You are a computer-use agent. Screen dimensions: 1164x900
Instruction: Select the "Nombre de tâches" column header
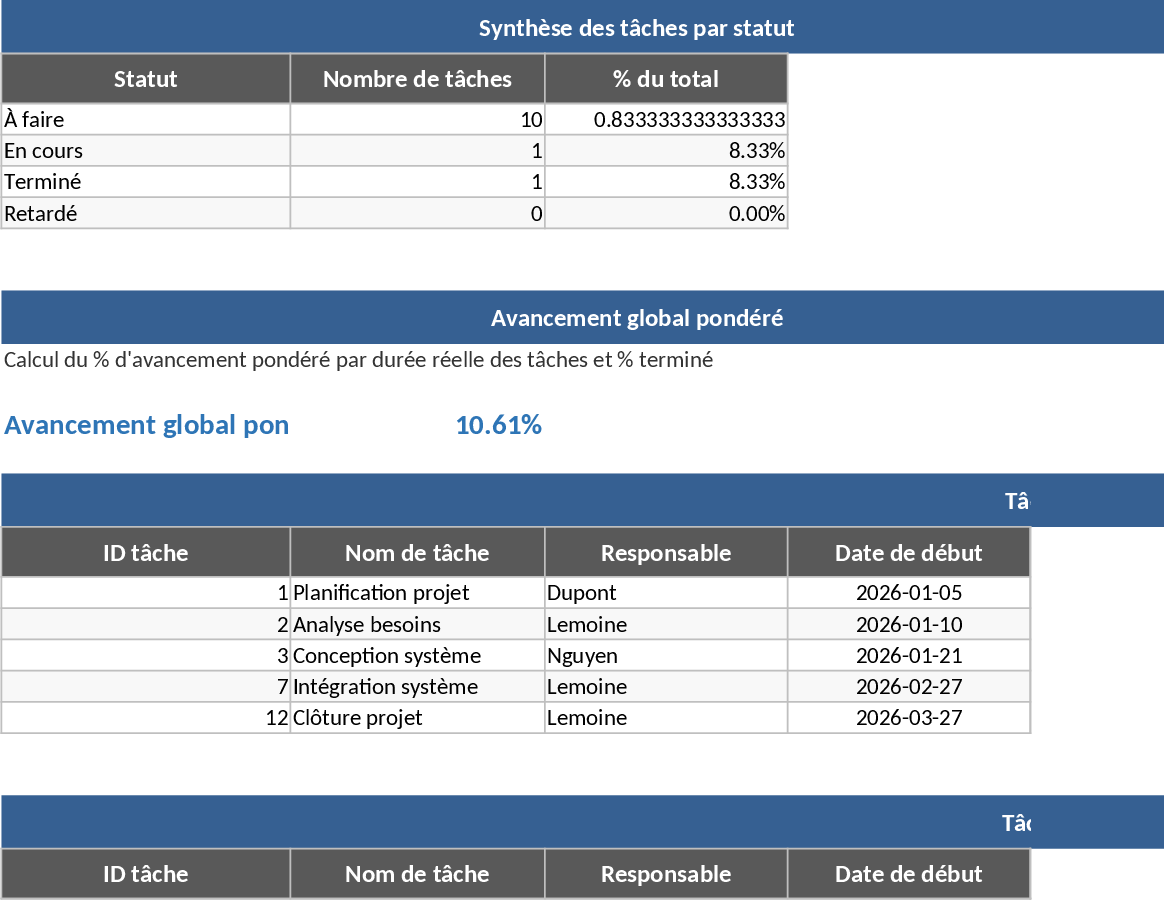[417, 79]
